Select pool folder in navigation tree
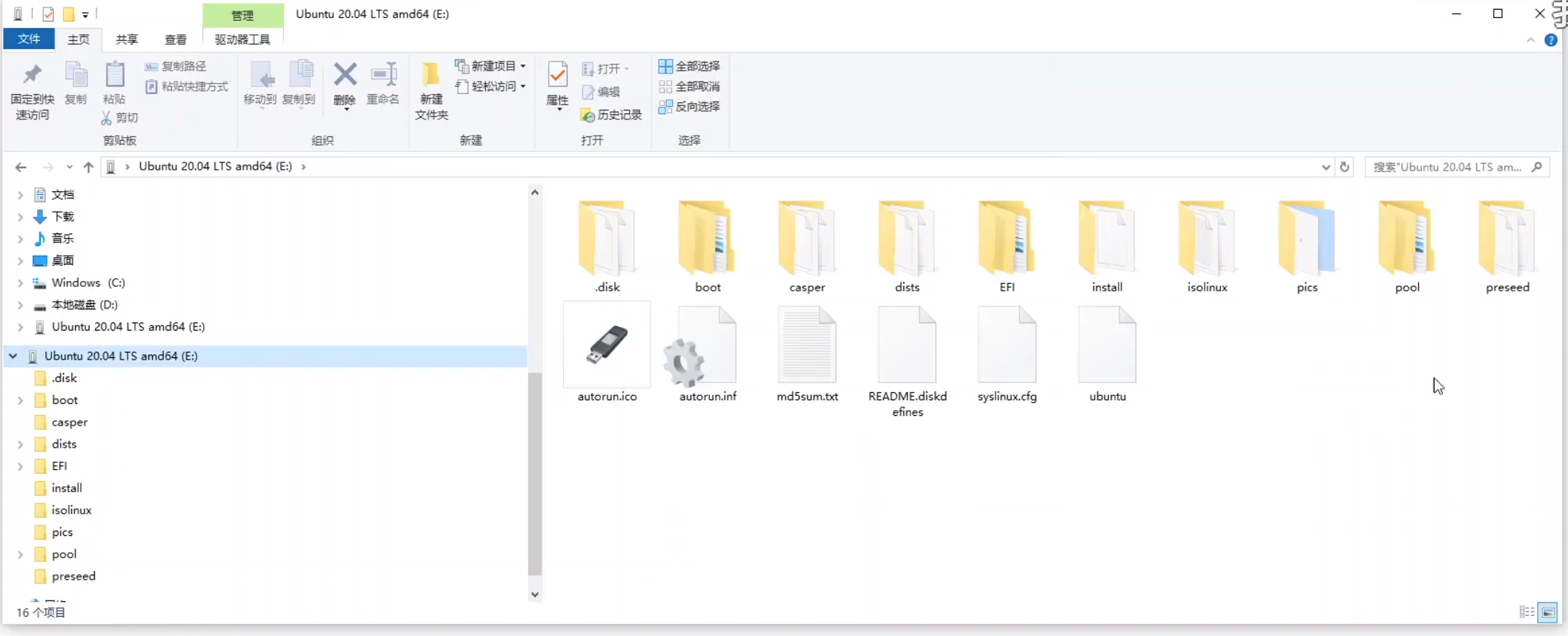The width and height of the screenshot is (1568, 636). coord(56,554)
